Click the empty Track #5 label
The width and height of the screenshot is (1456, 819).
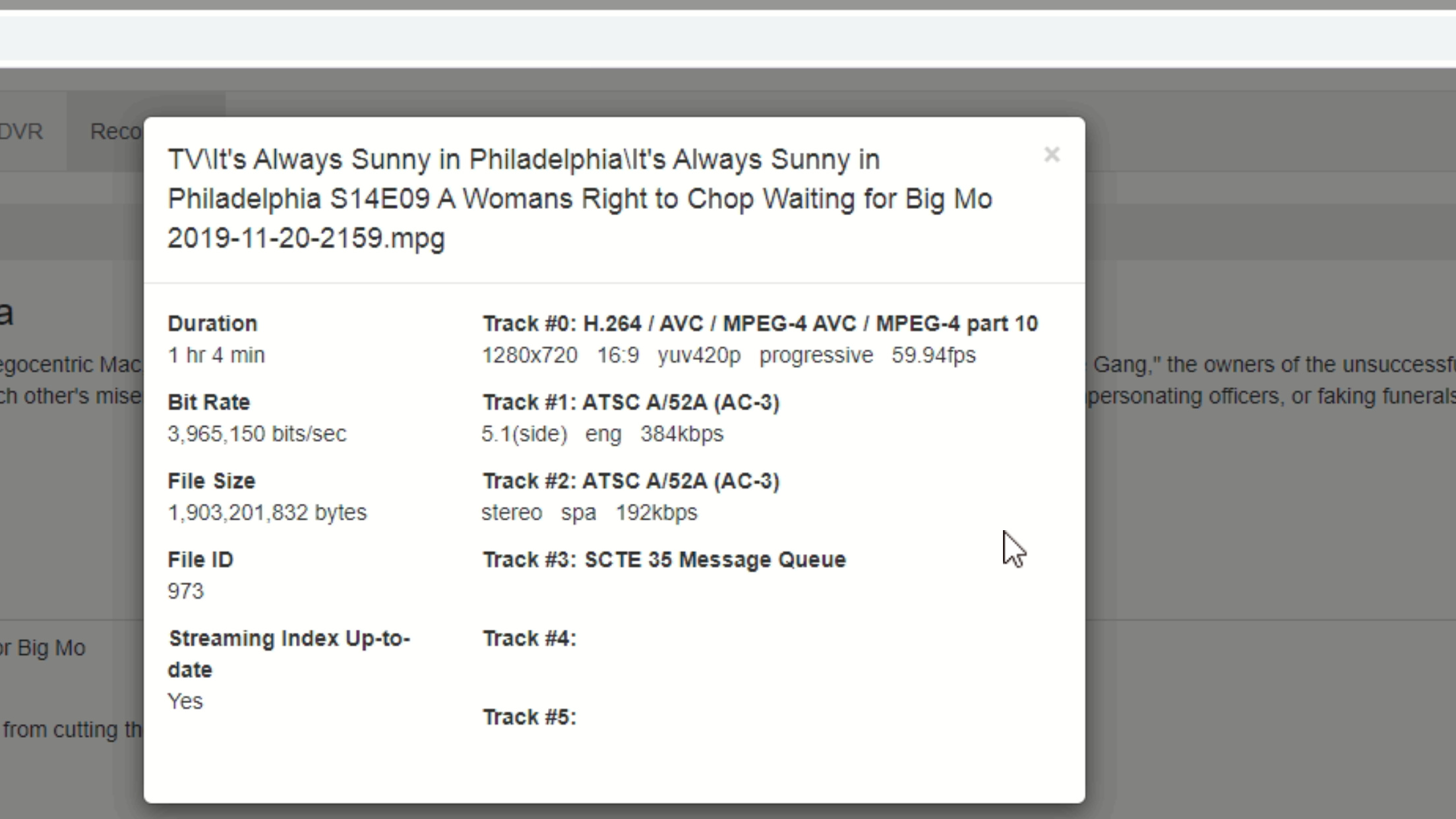click(529, 717)
